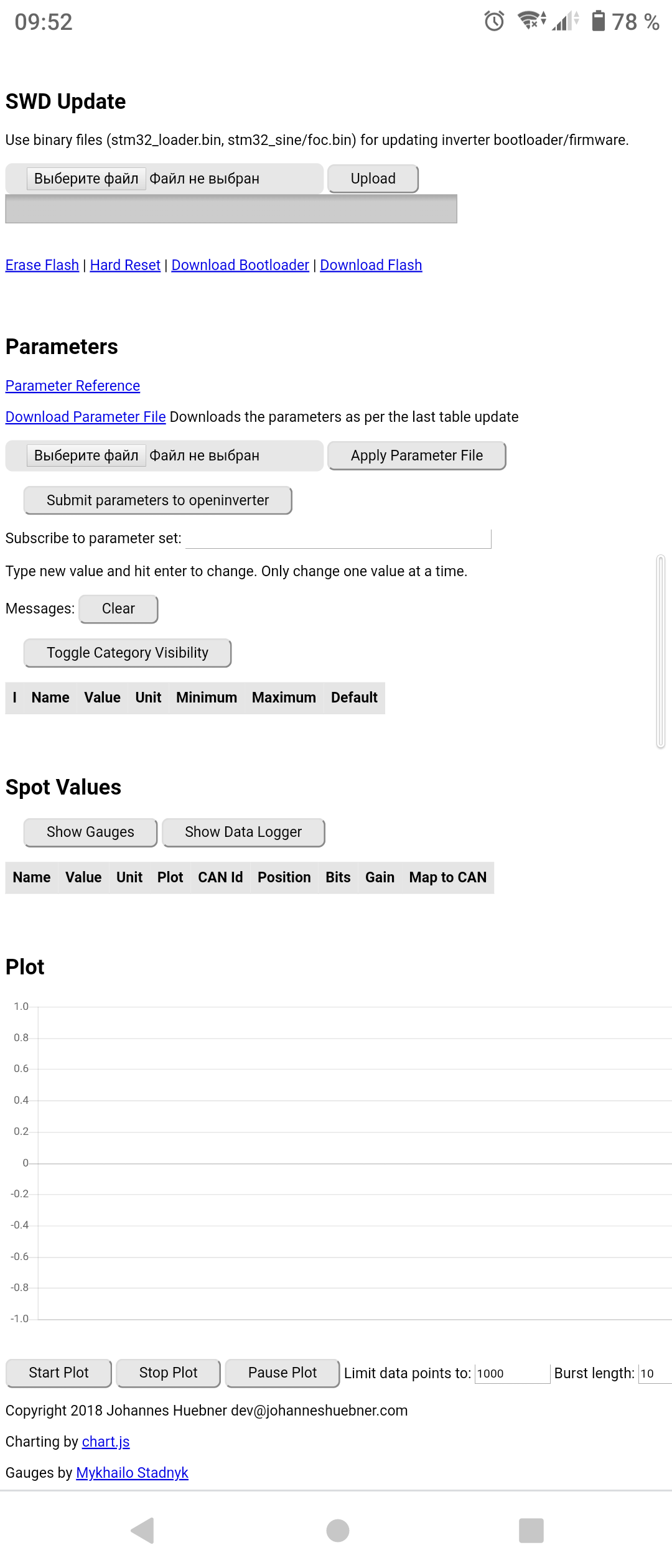672x1568 pixels.
Task: Click Limit data points input field
Action: point(512,1373)
